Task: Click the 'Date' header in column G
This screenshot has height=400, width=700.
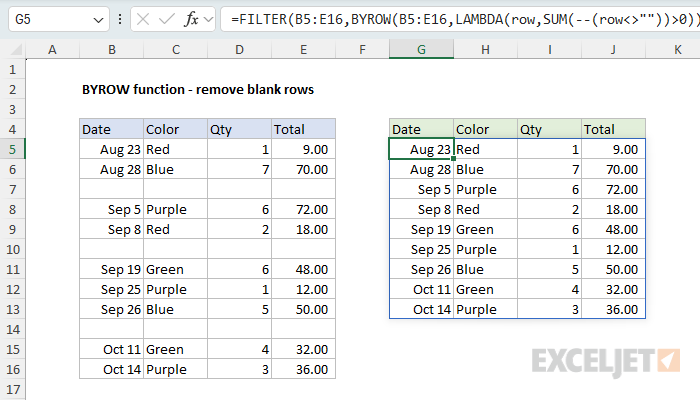Action: click(421, 129)
